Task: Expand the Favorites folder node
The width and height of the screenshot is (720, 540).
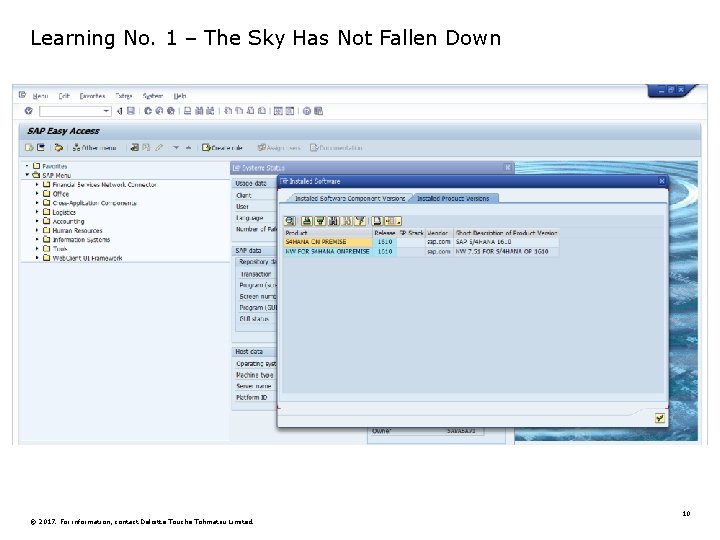Action: click(27, 166)
